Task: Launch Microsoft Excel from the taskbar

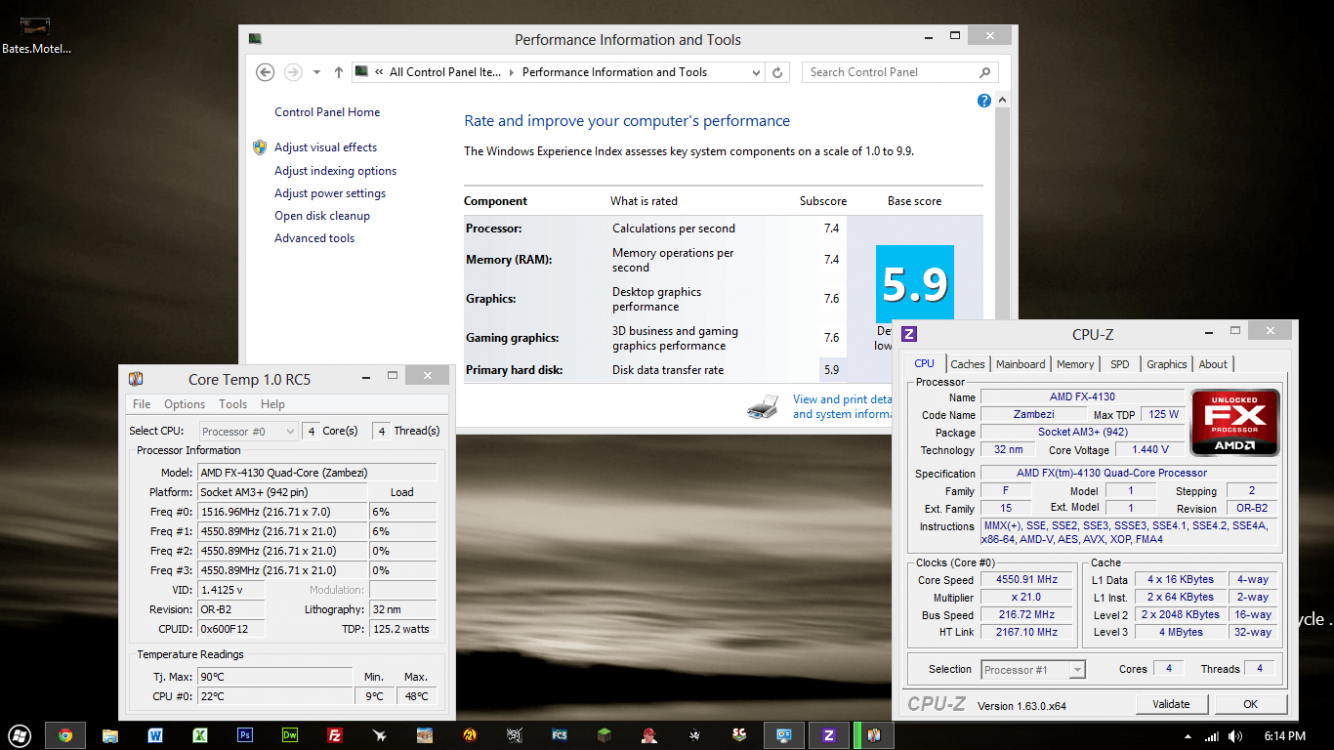Action: click(200, 735)
